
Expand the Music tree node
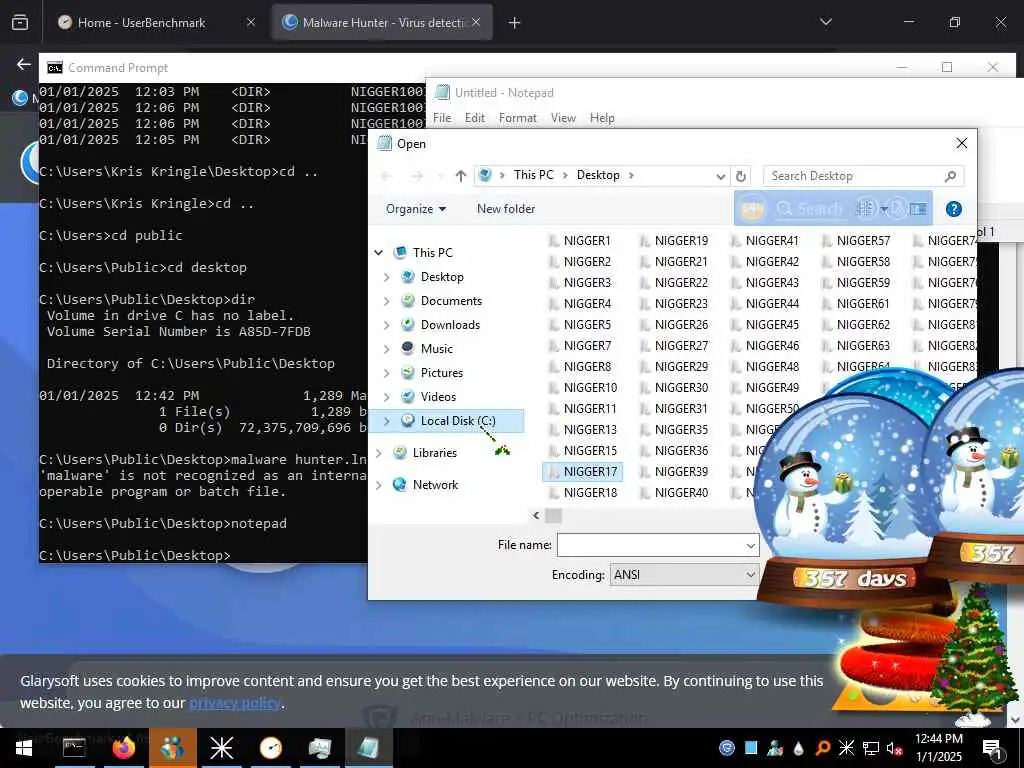click(x=387, y=349)
